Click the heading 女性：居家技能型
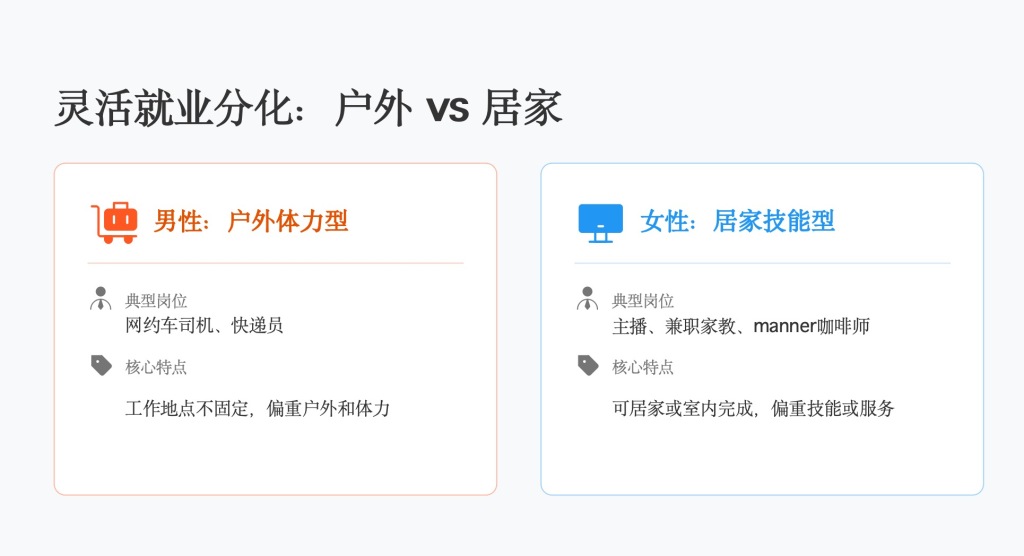The width and height of the screenshot is (1024, 556). pyautogui.click(x=737, y=221)
